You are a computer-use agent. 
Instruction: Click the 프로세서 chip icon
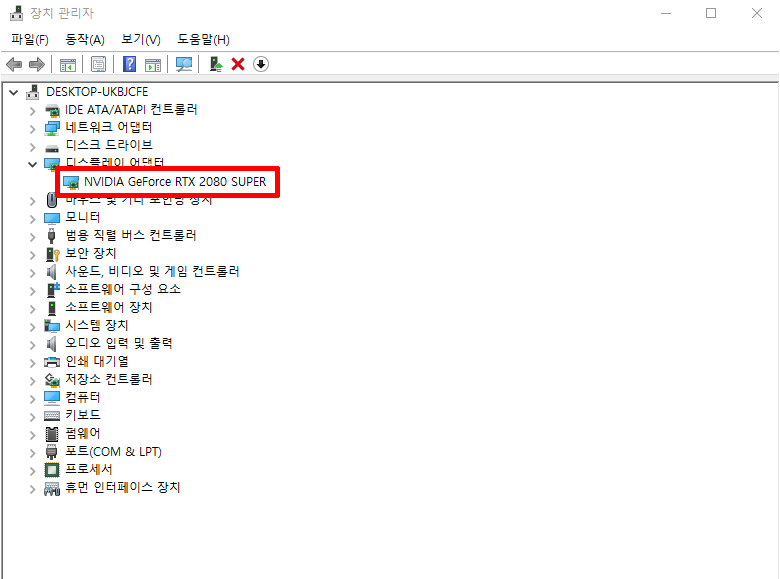pos(52,470)
